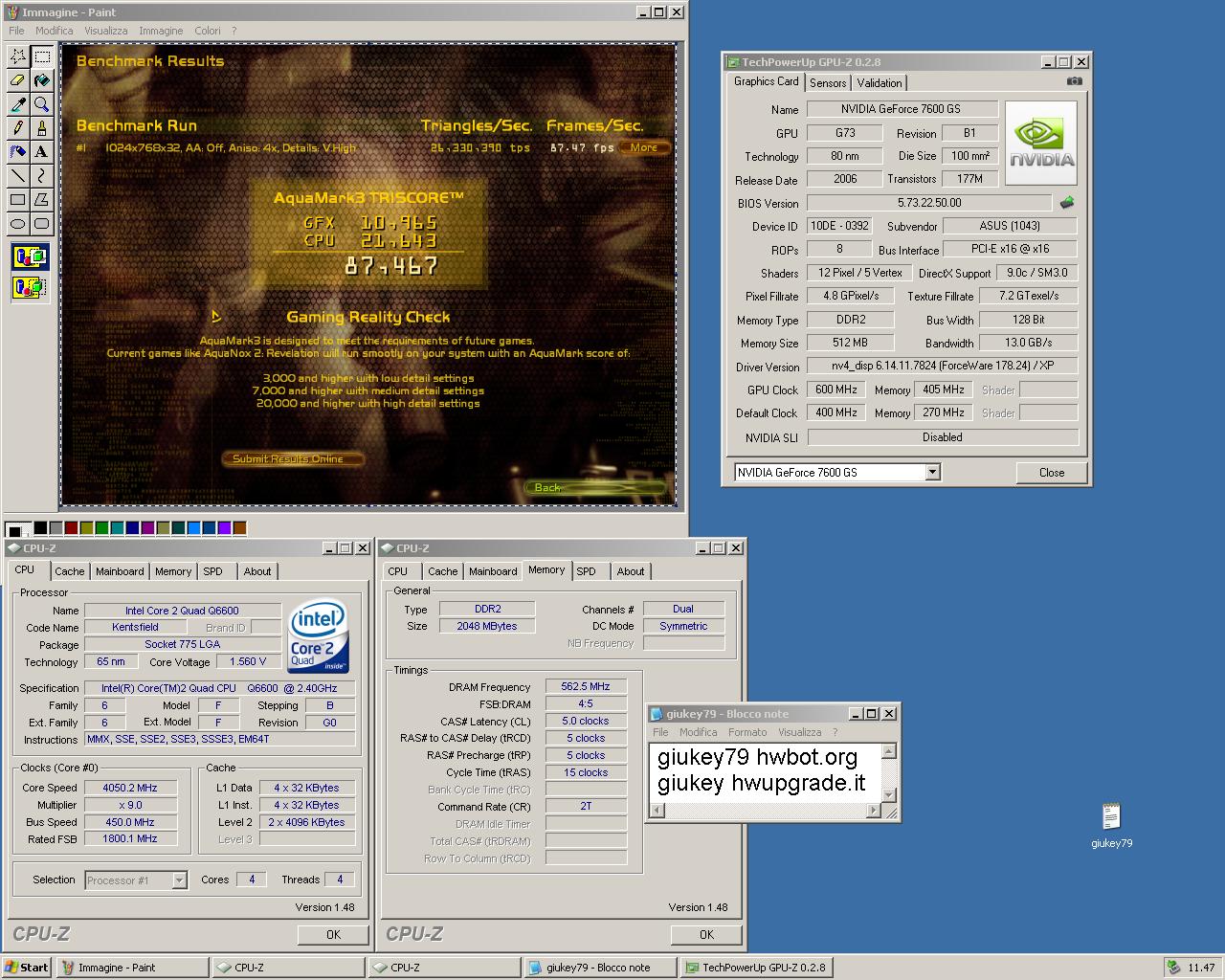Click the Notepad horizontal scrollbar right arrow

point(873,811)
